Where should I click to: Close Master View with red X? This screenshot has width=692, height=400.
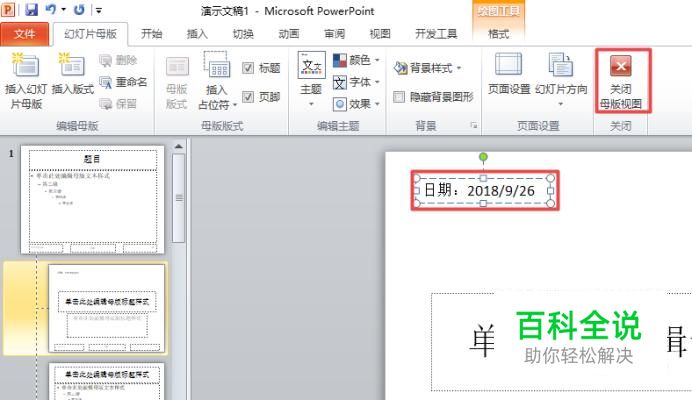(621, 66)
